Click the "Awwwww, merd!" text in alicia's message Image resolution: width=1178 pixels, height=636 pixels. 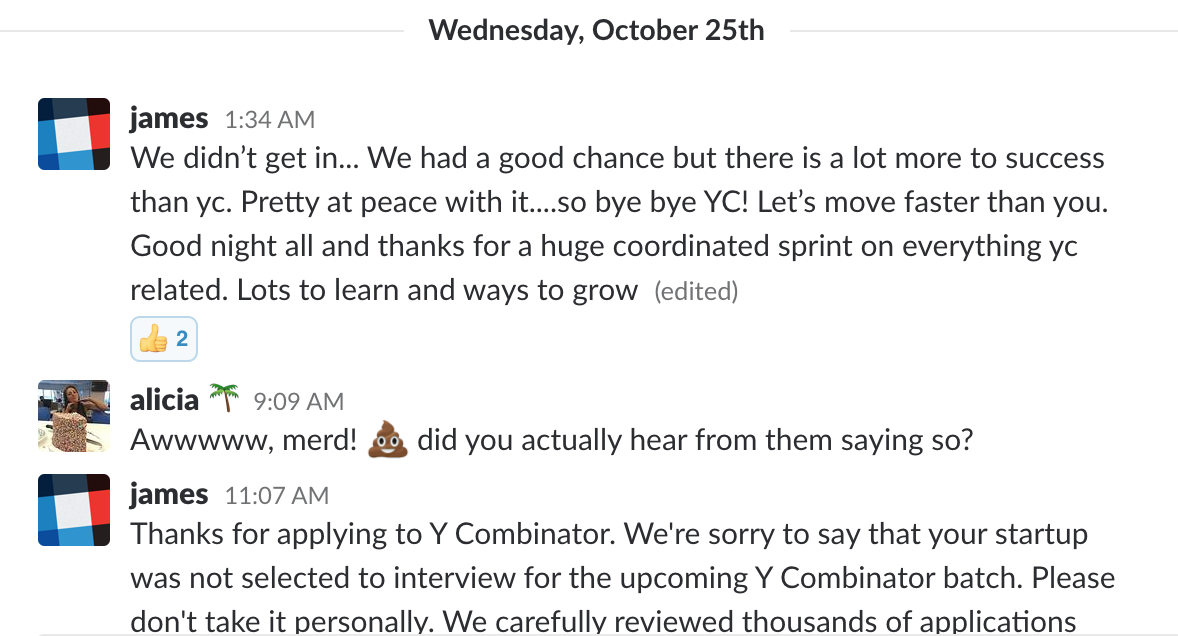point(244,441)
